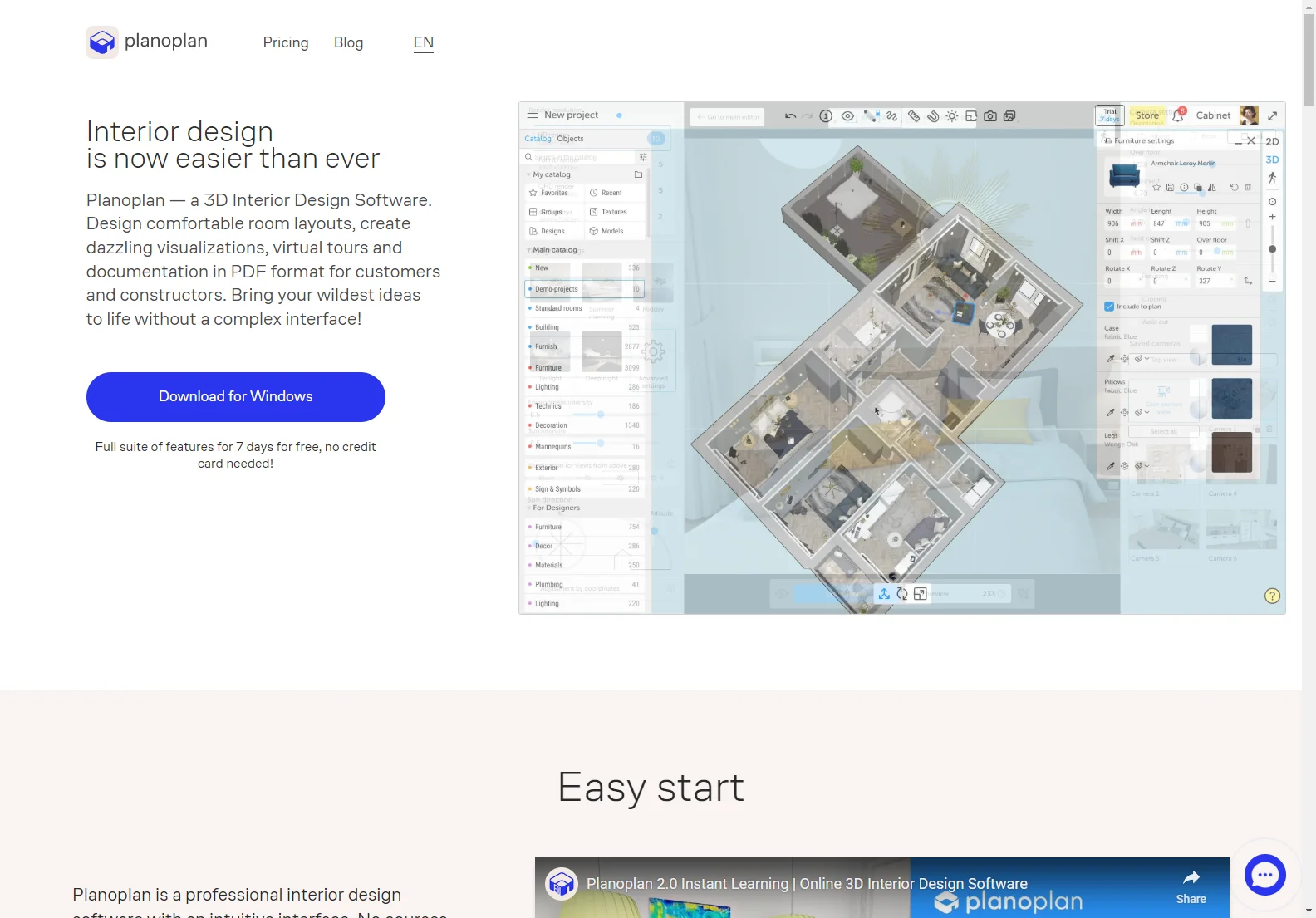The width and height of the screenshot is (1316, 918).
Task: Open Textures in My catalog
Action: pyautogui.click(x=615, y=212)
